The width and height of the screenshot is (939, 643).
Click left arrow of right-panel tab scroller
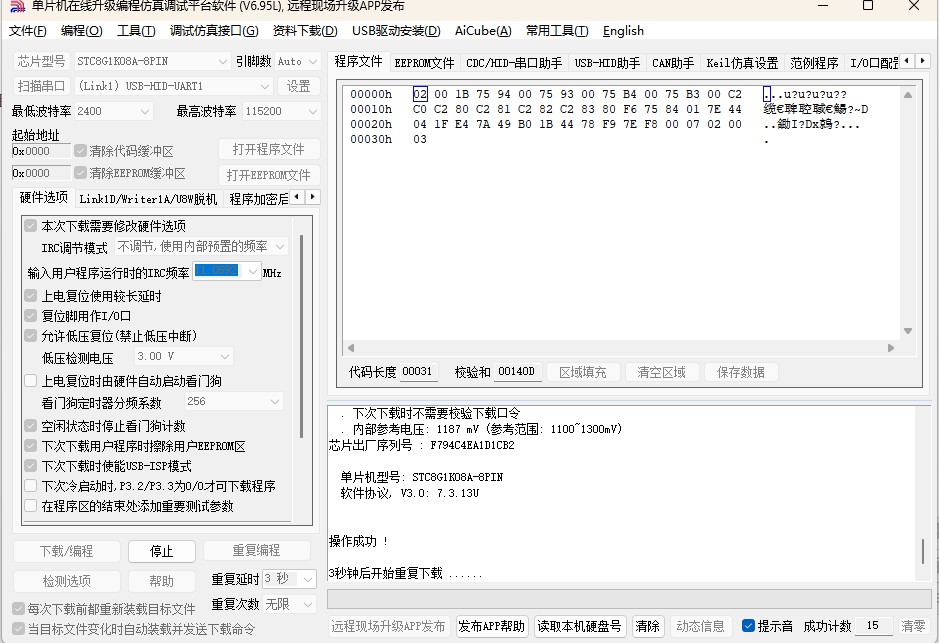pyautogui.click(x=907, y=60)
